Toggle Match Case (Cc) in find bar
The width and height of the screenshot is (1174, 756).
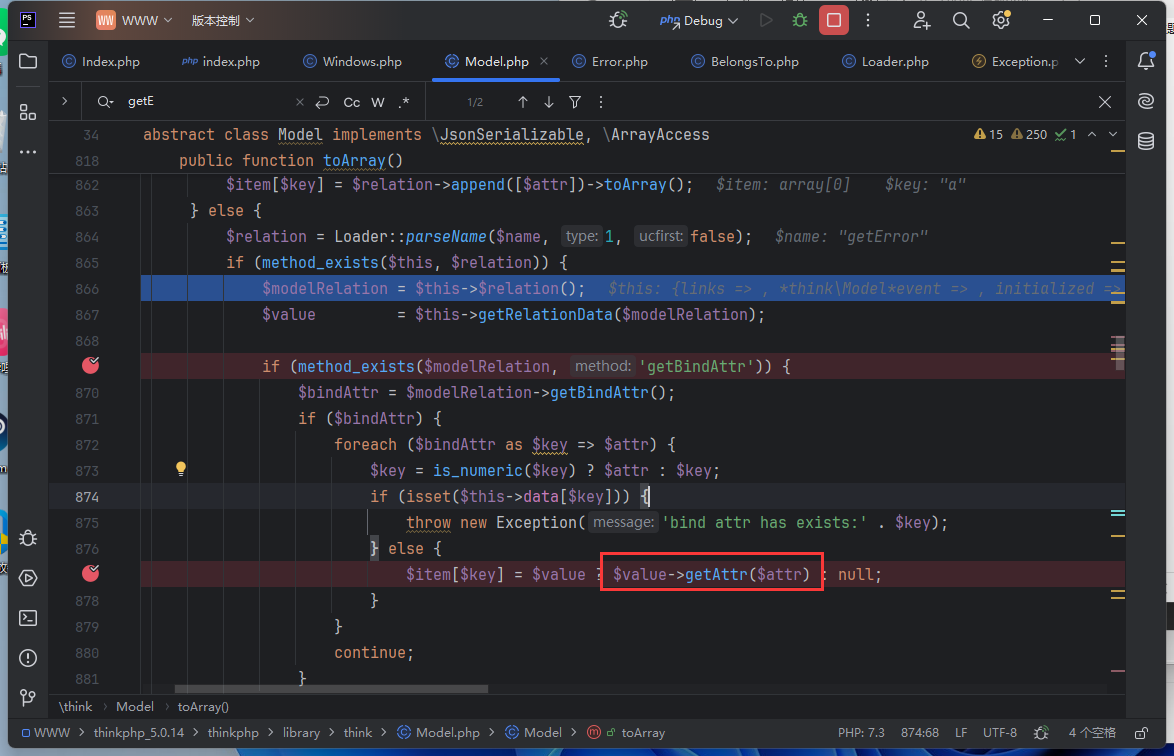pyautogui.click(x=352, y=102)
